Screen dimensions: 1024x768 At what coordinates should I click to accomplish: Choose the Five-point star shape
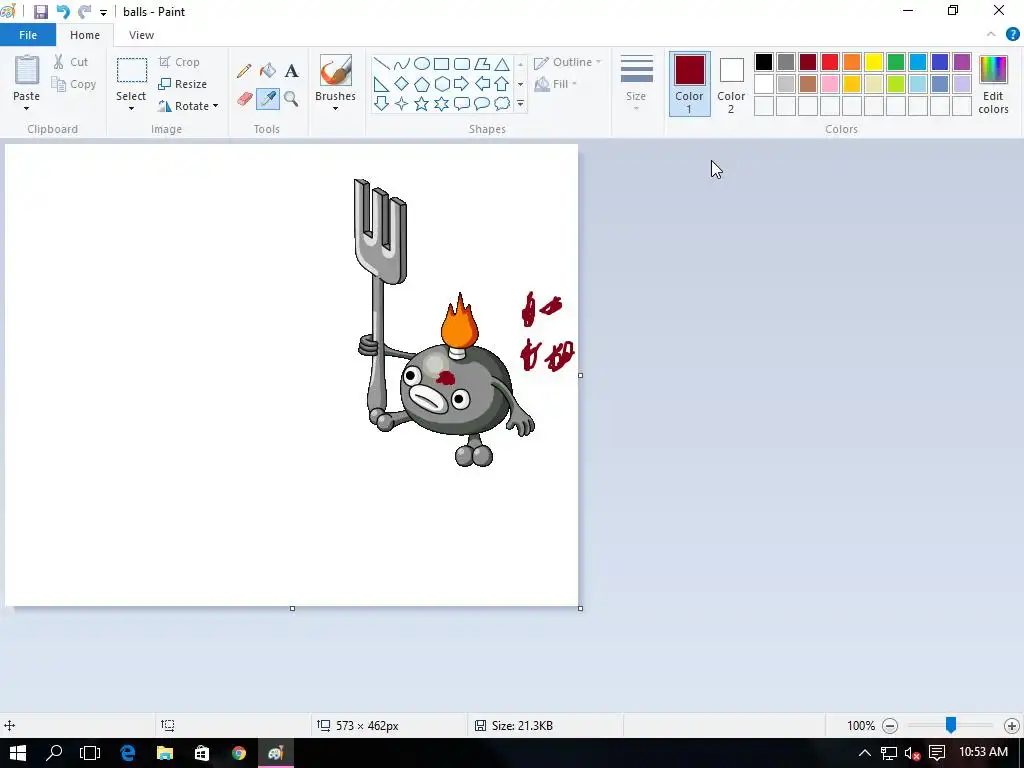pos(422,103)
